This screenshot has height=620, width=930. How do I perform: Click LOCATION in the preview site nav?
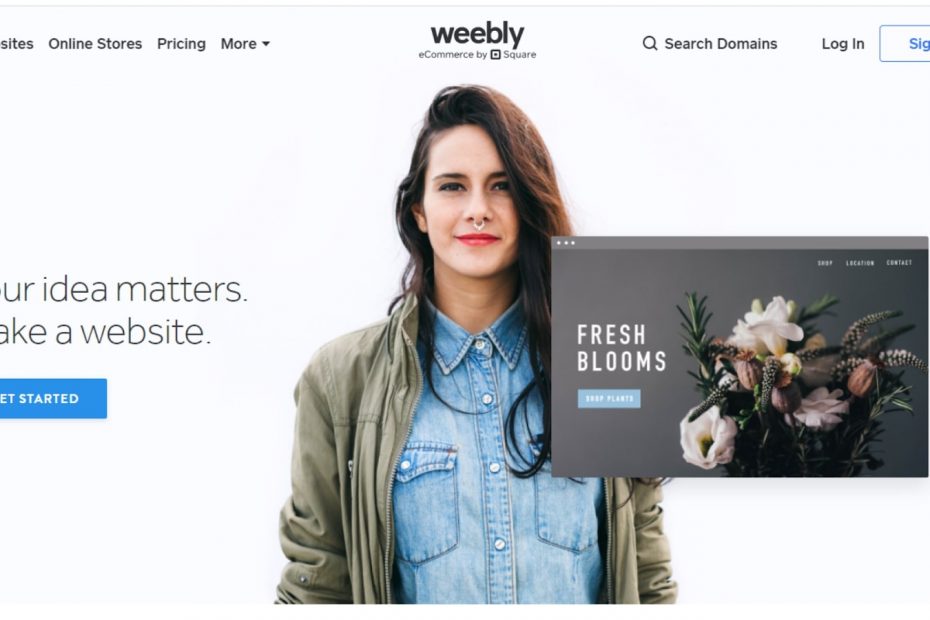[860, 263]
